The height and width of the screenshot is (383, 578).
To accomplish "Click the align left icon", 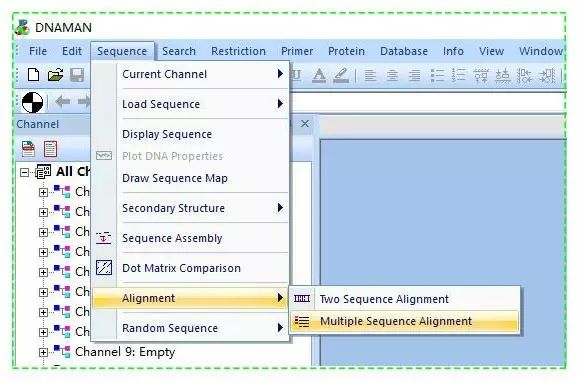I will tap(370, 76).
